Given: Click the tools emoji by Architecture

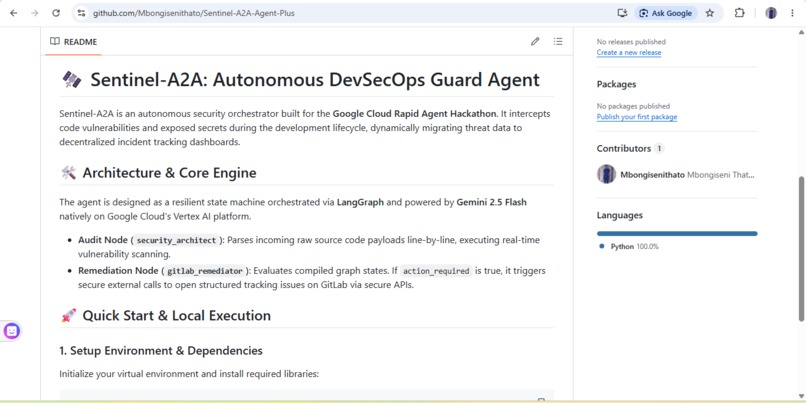Looking at the screenshot, I should [68, 173].
